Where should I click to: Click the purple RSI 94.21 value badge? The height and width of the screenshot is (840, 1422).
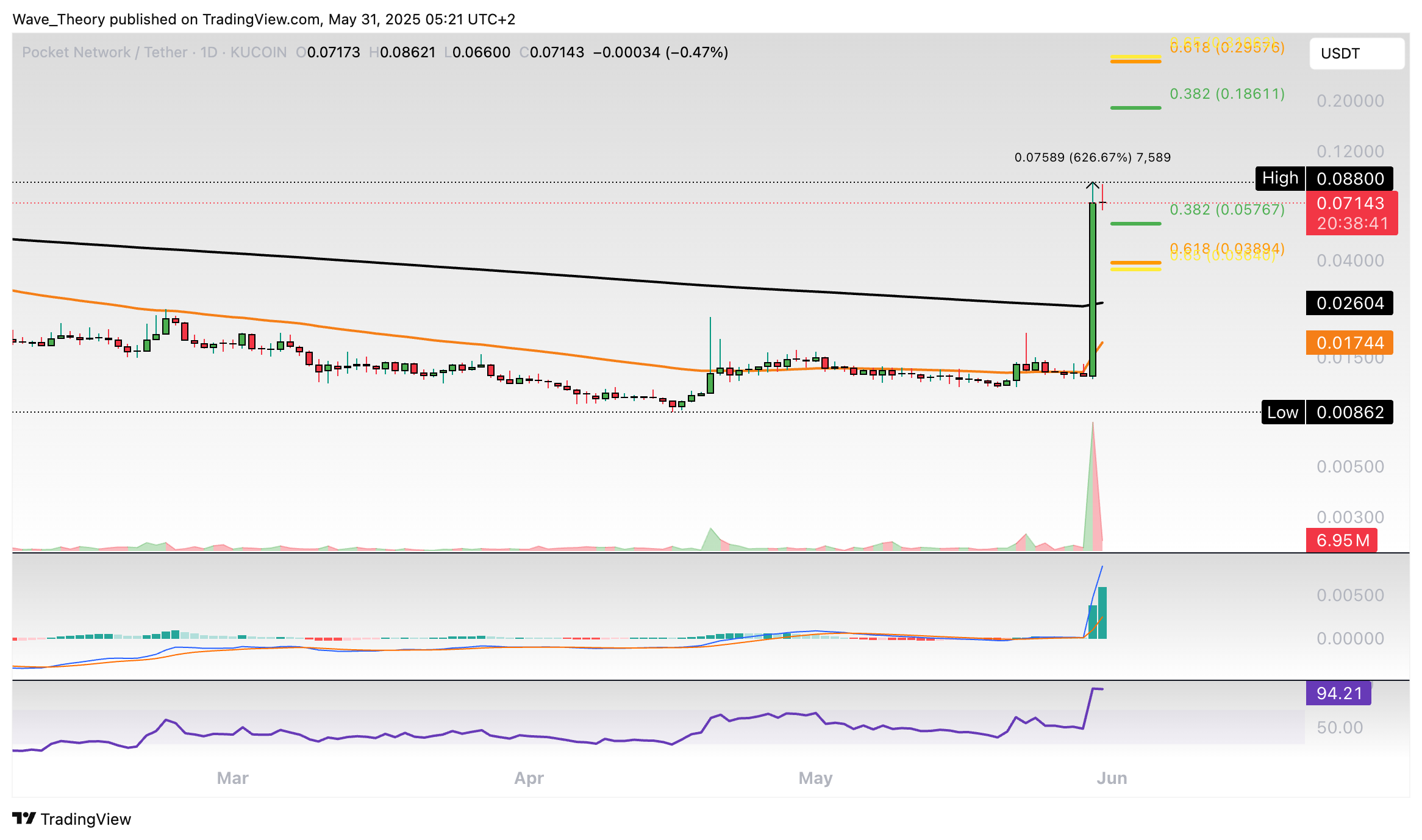coord(1338,693)
